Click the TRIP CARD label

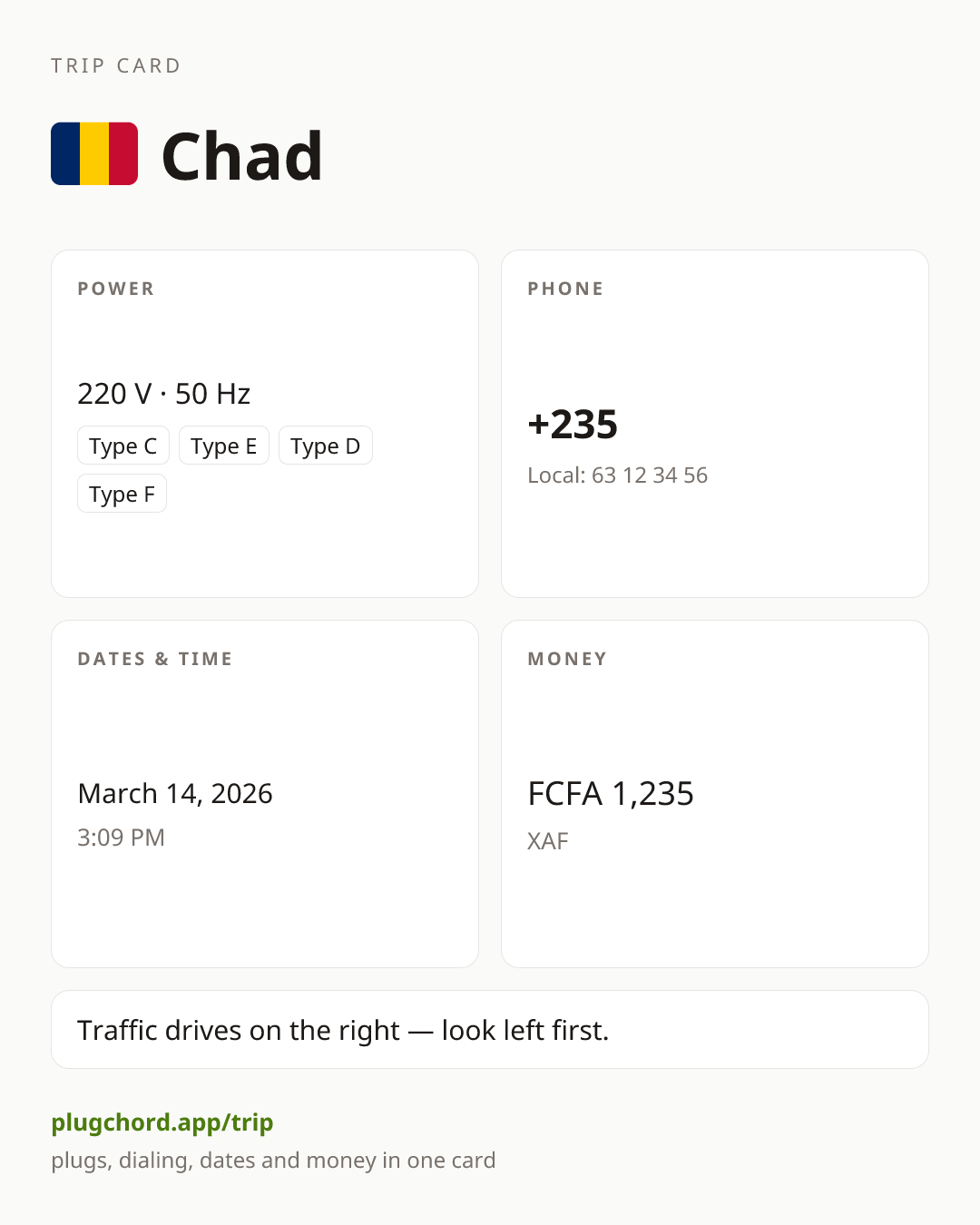[x=116, y=65]
